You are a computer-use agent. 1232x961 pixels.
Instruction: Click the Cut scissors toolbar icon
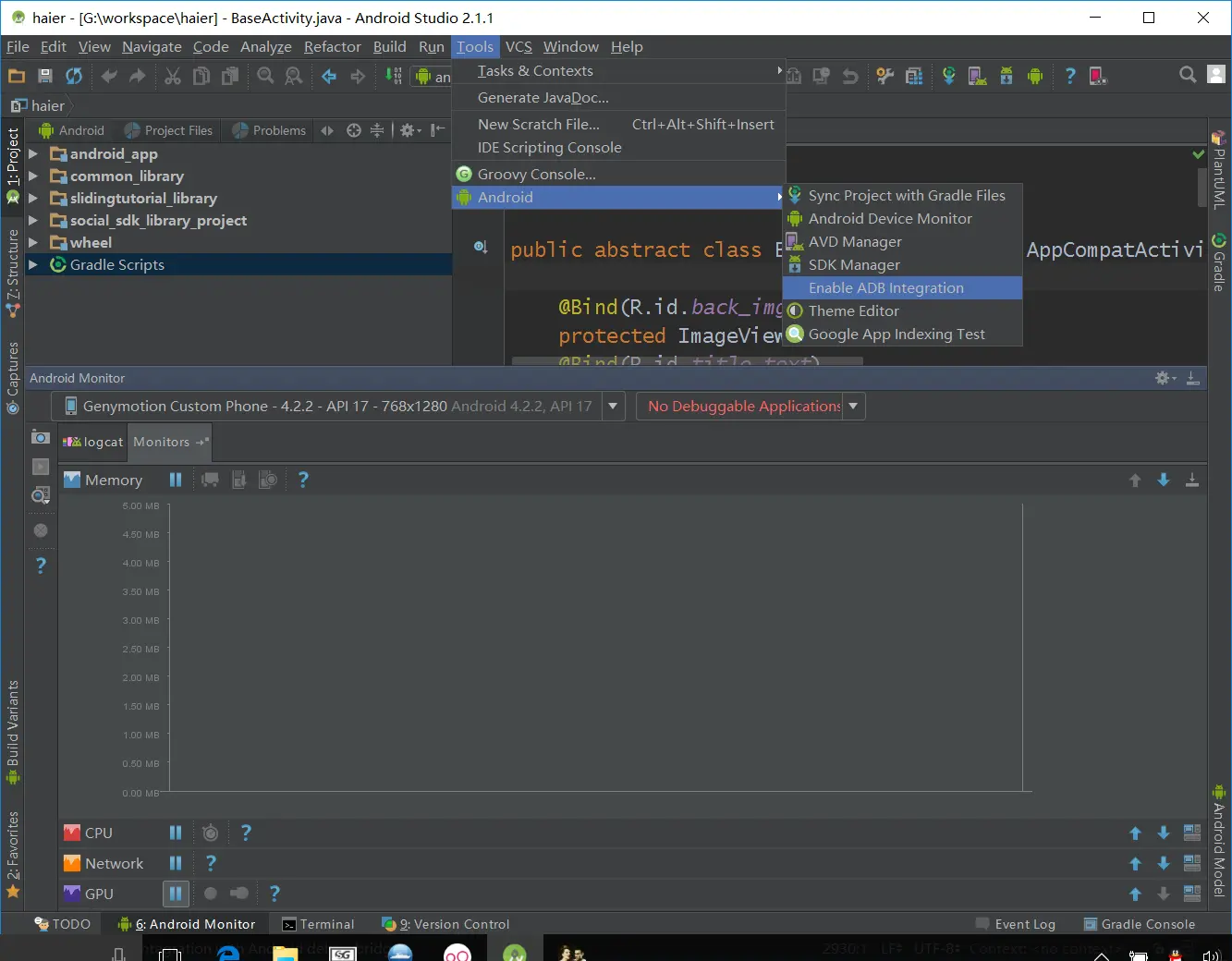click(x=173, y=77)
